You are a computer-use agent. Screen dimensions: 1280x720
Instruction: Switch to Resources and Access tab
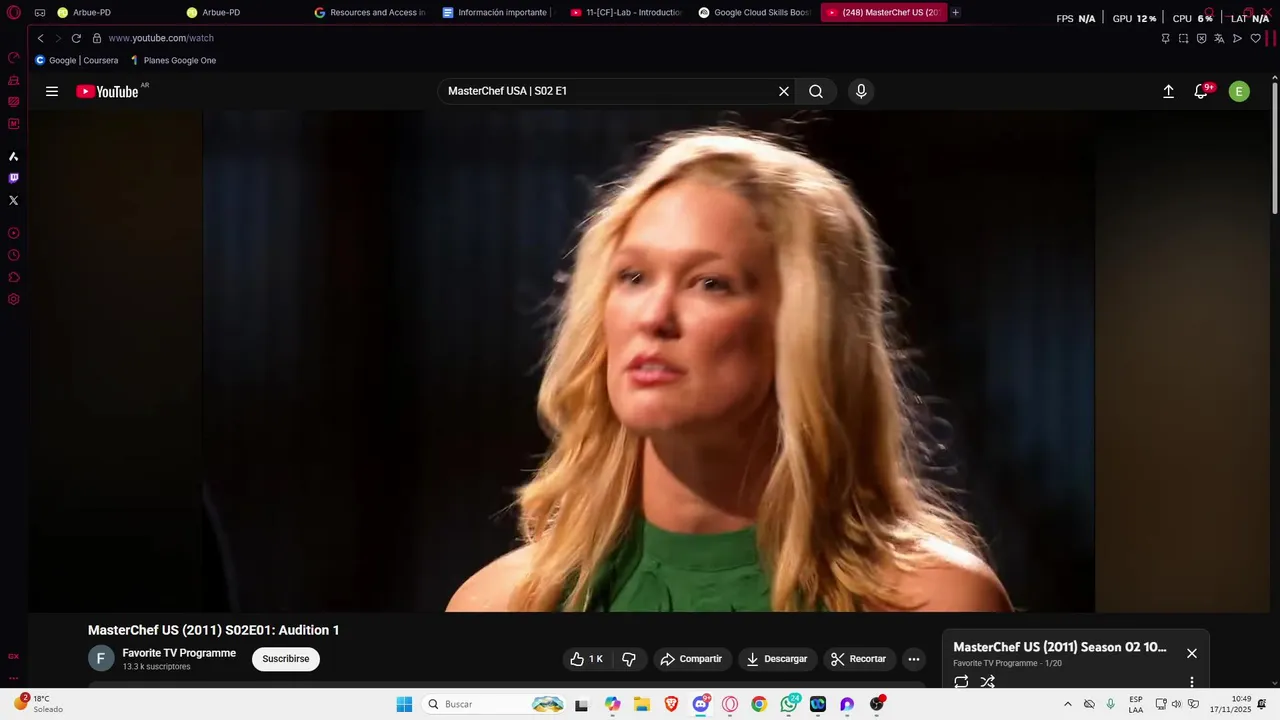pyautogui.click(x=370, y=13)
